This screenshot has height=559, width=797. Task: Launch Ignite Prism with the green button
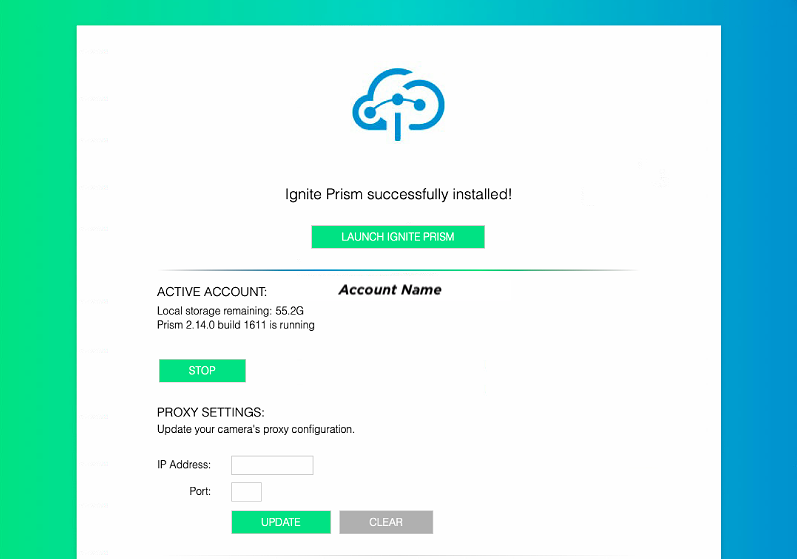398,237
